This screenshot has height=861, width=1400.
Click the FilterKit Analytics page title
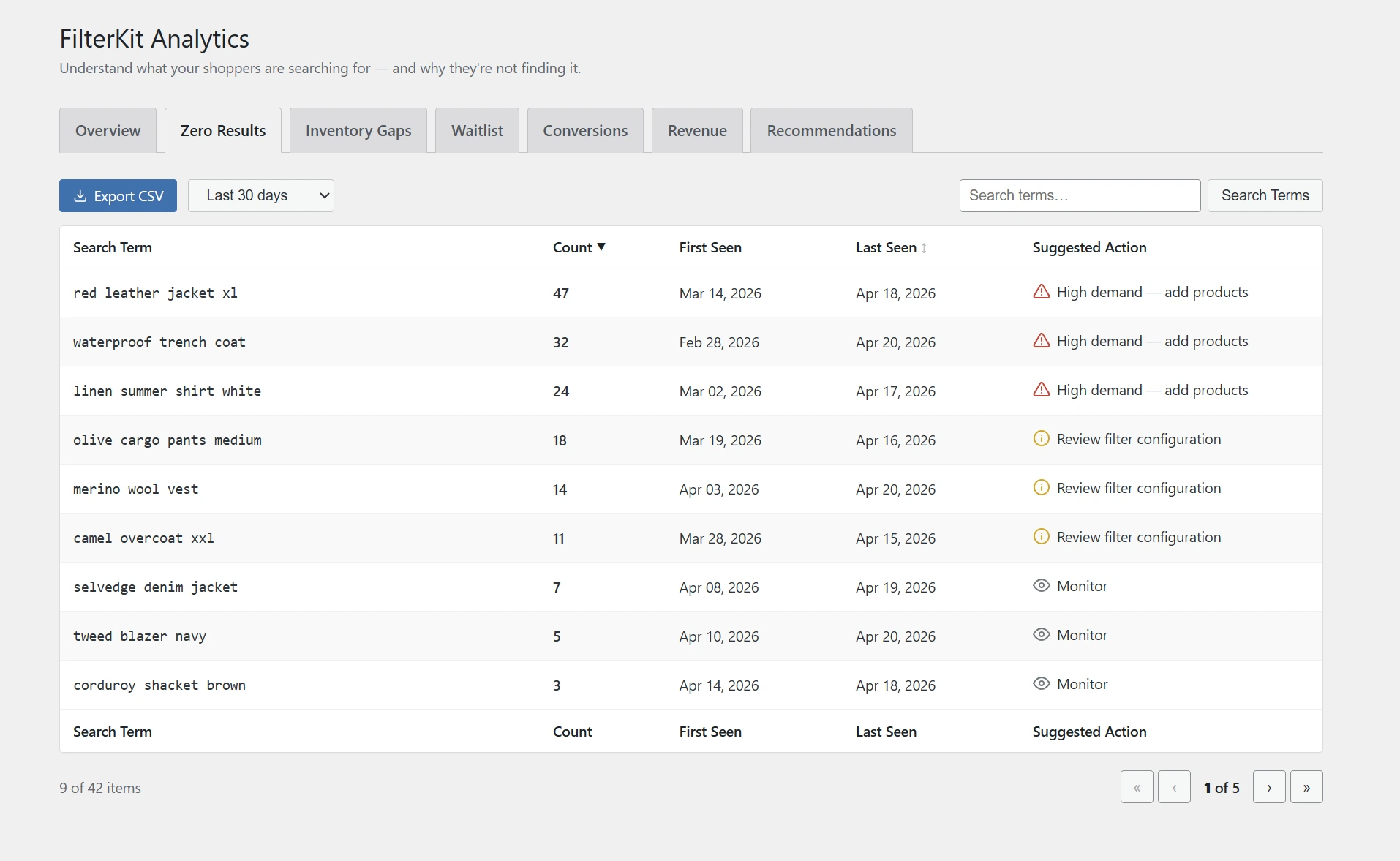(154, 38)
